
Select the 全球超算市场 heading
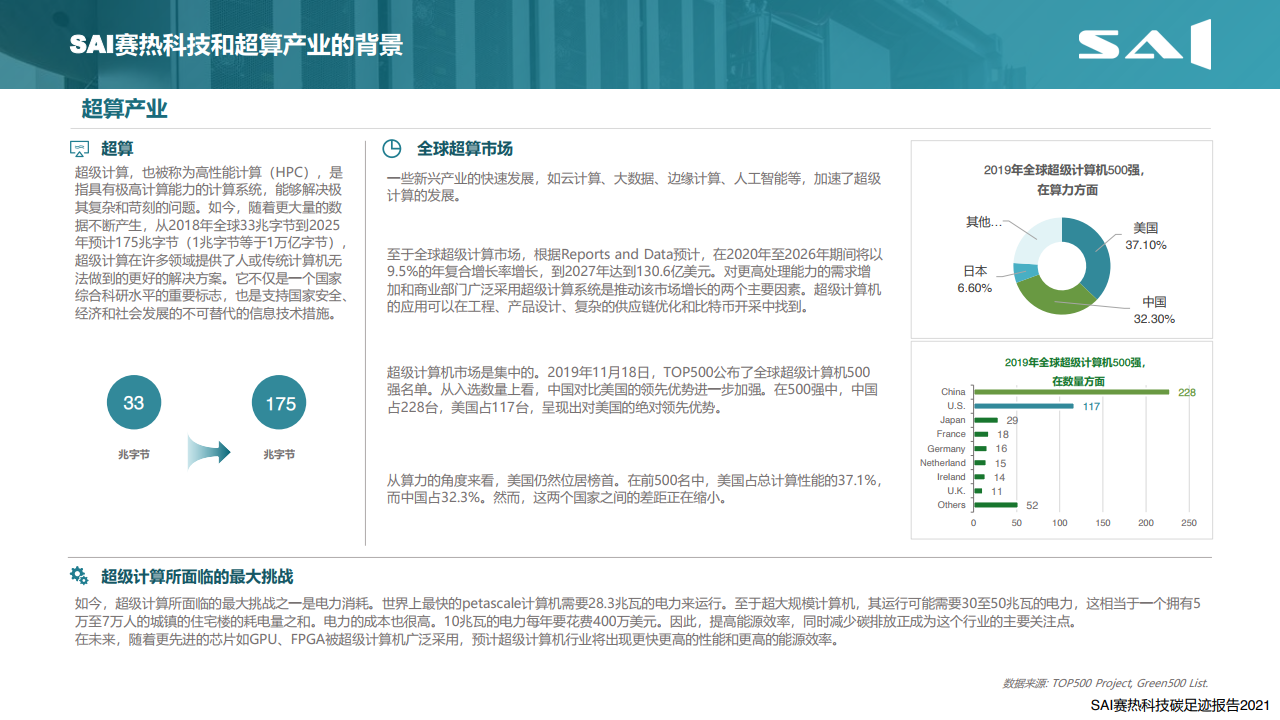click(465, 149)
